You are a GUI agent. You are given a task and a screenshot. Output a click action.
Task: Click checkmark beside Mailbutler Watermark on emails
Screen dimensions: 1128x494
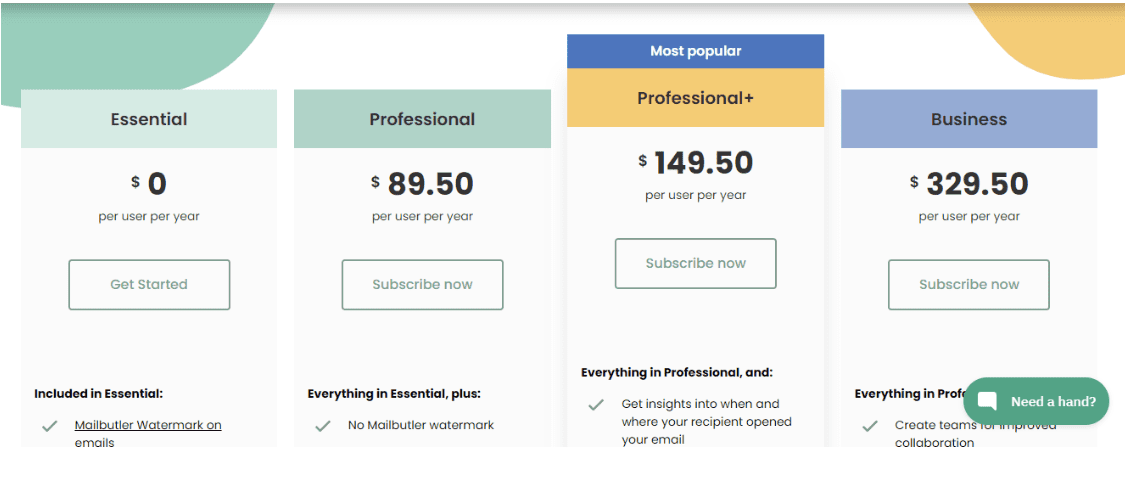tap(49, 426)
